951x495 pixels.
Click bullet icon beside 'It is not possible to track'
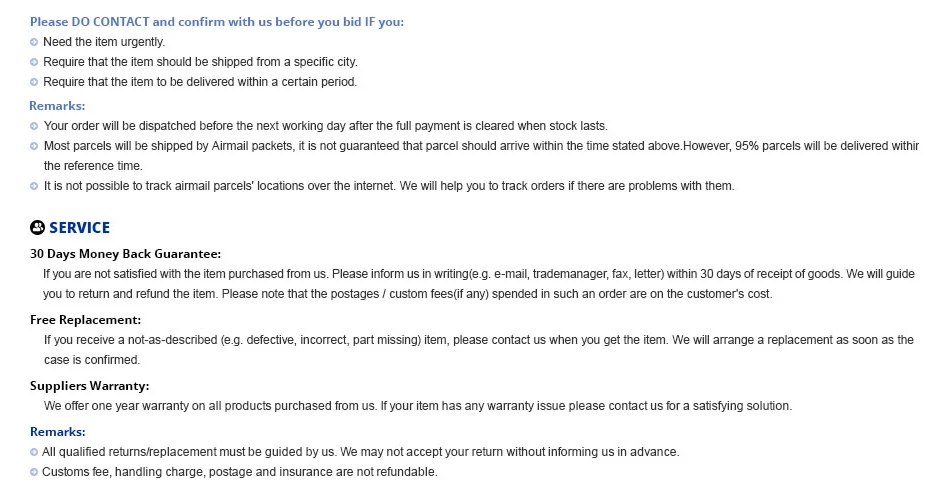(34, 187)
